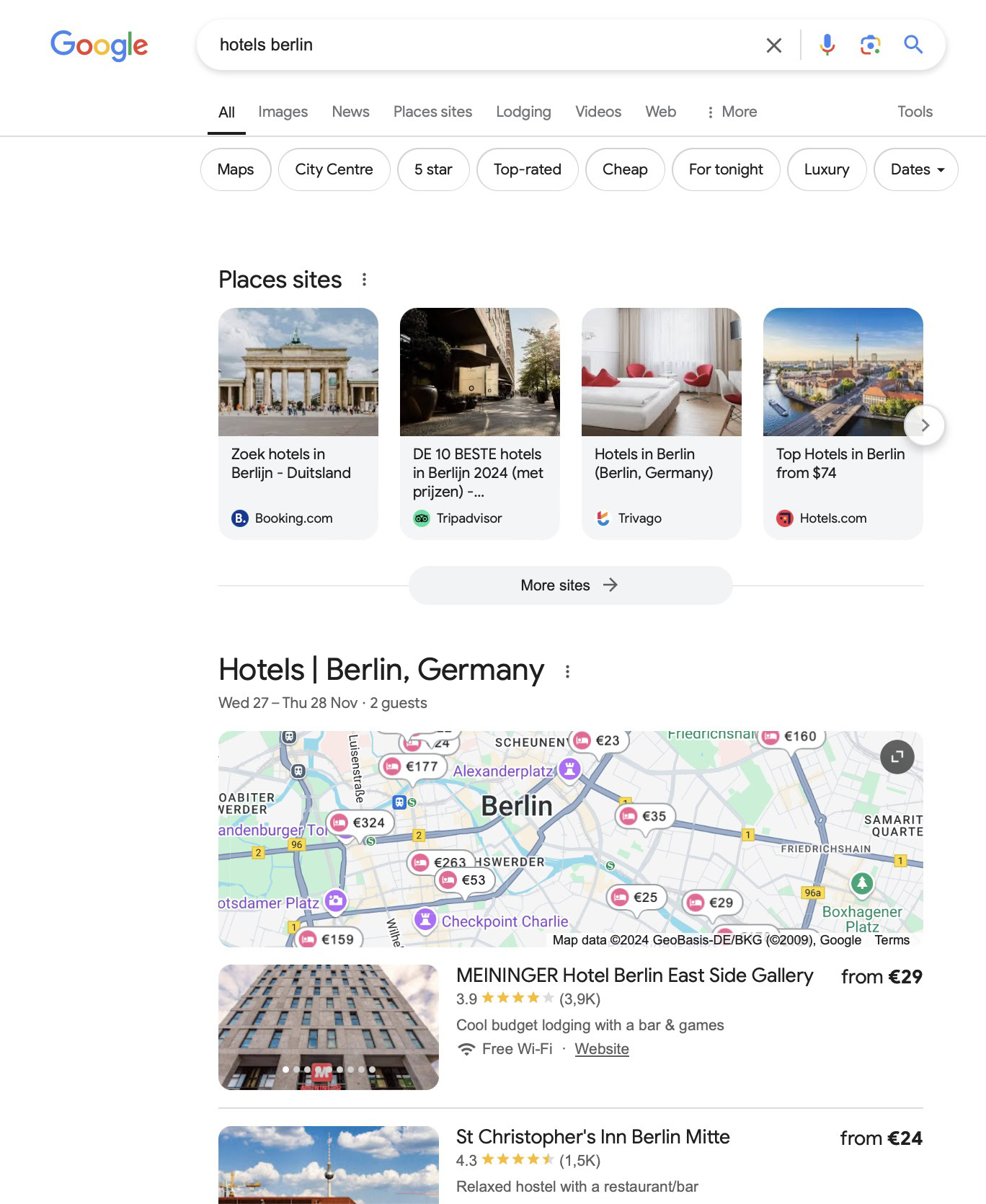The image size is (986, 1204).
Task: Toggle the For tonight filter chip
Action: click(725, 169)
